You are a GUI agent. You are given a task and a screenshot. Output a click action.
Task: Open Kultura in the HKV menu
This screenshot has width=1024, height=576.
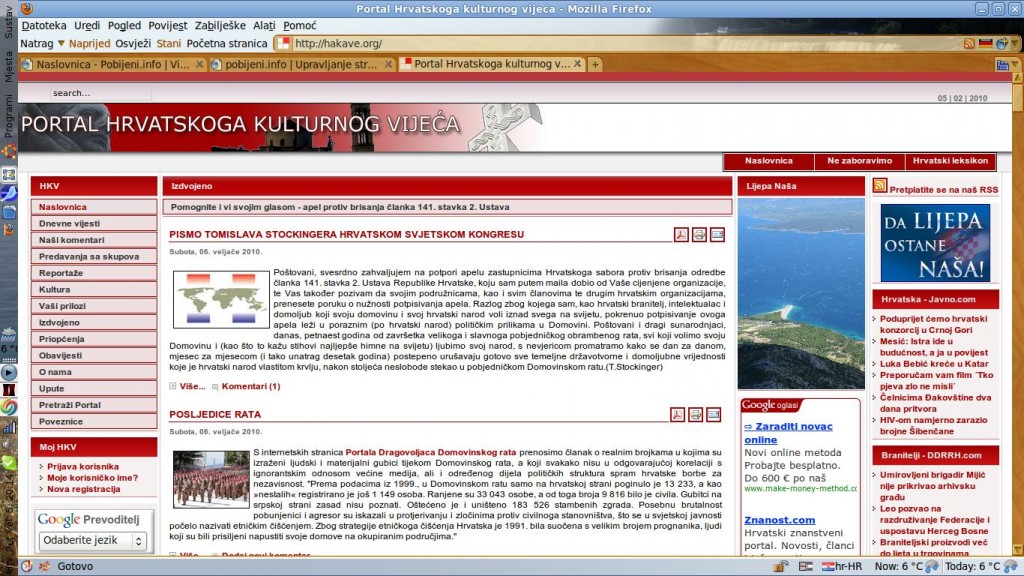point(94,289)
